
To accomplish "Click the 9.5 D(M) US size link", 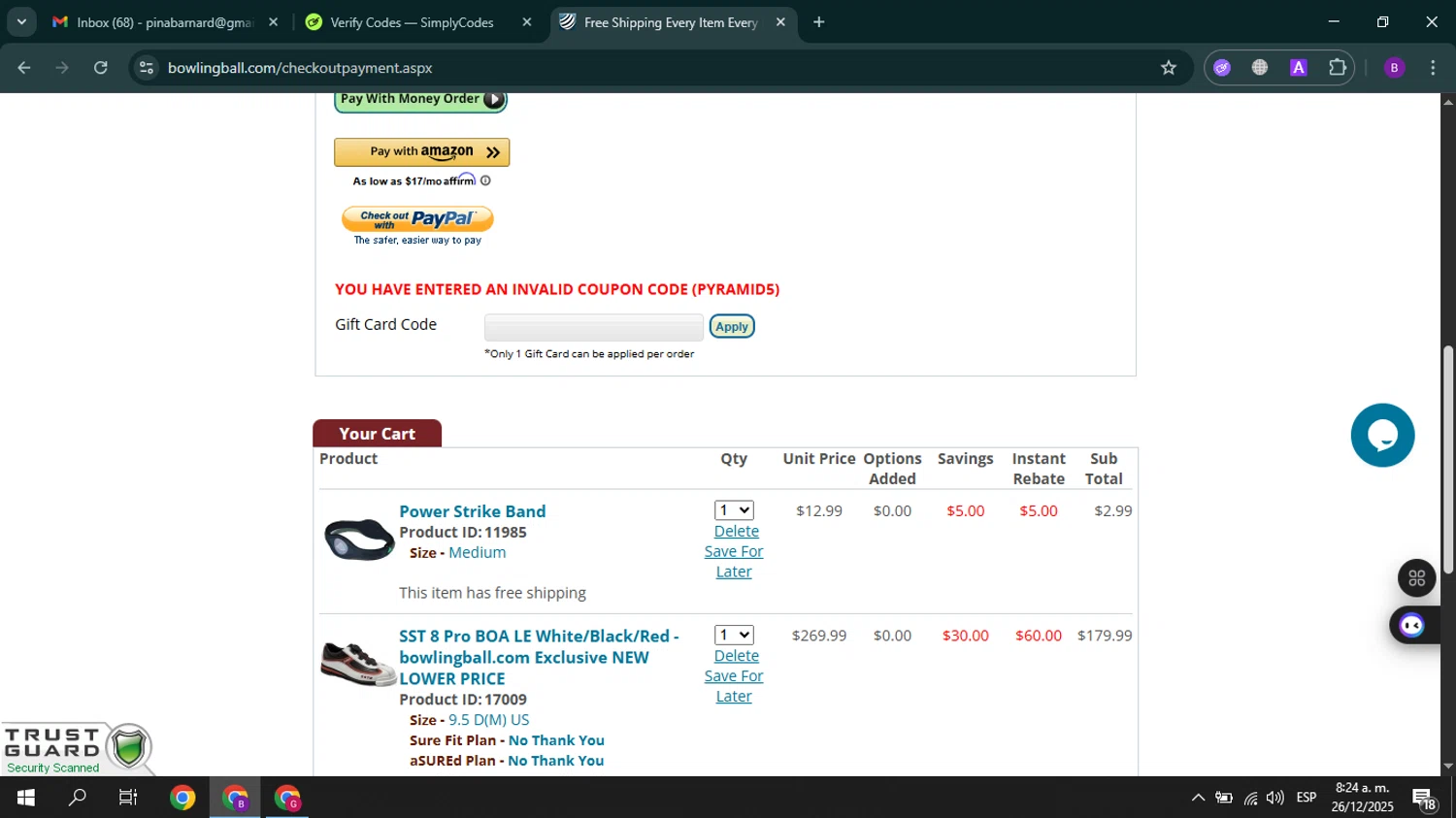I will (x=488, y=720).
